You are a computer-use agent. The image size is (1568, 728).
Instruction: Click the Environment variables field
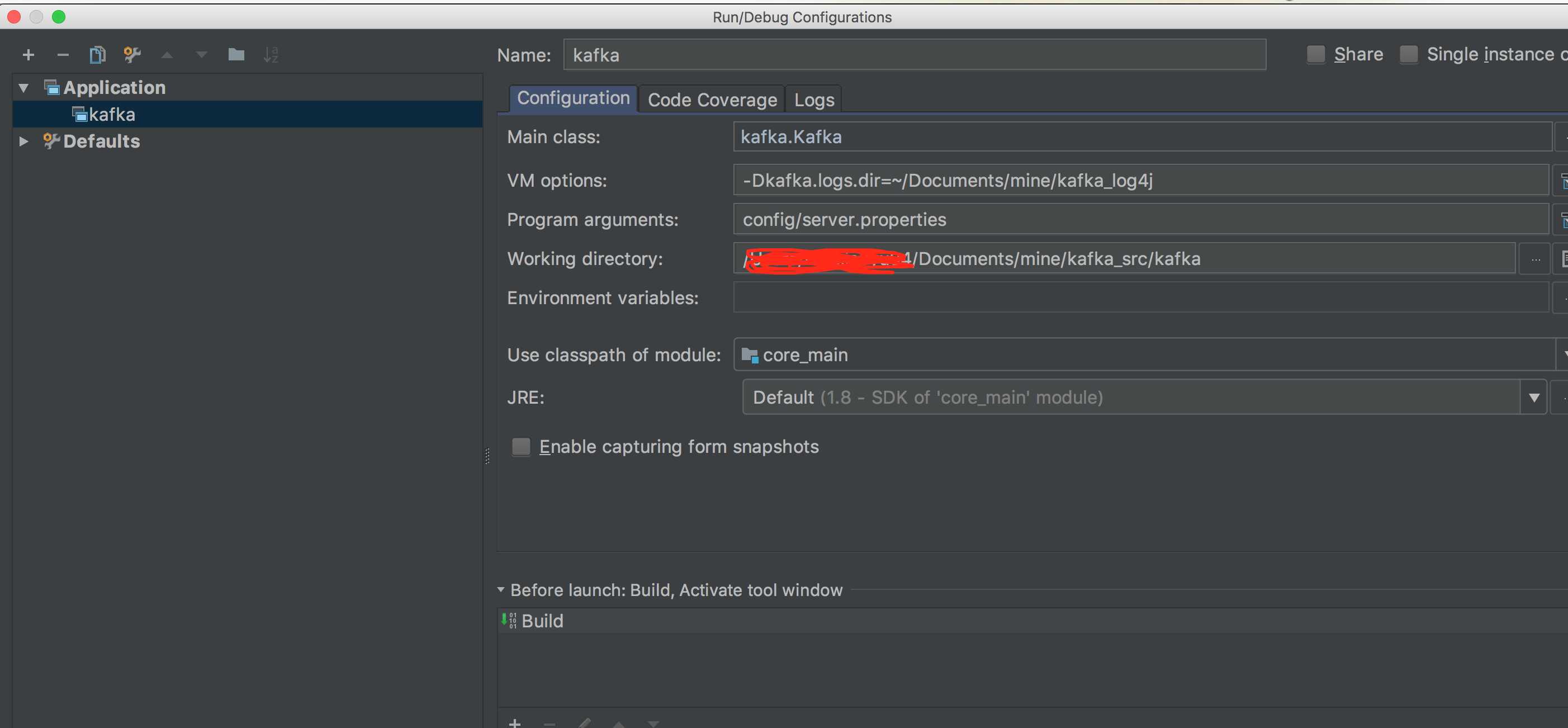[1141, 297]
